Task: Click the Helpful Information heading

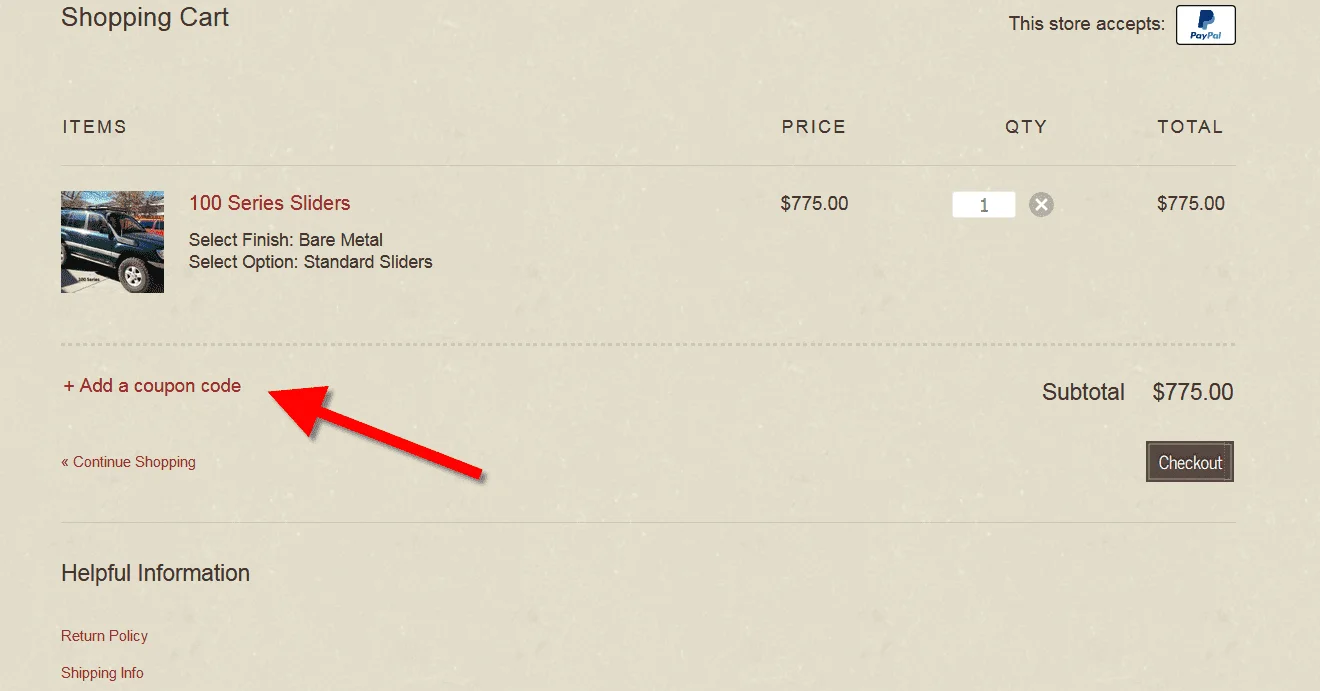Action: click(155, 573)
